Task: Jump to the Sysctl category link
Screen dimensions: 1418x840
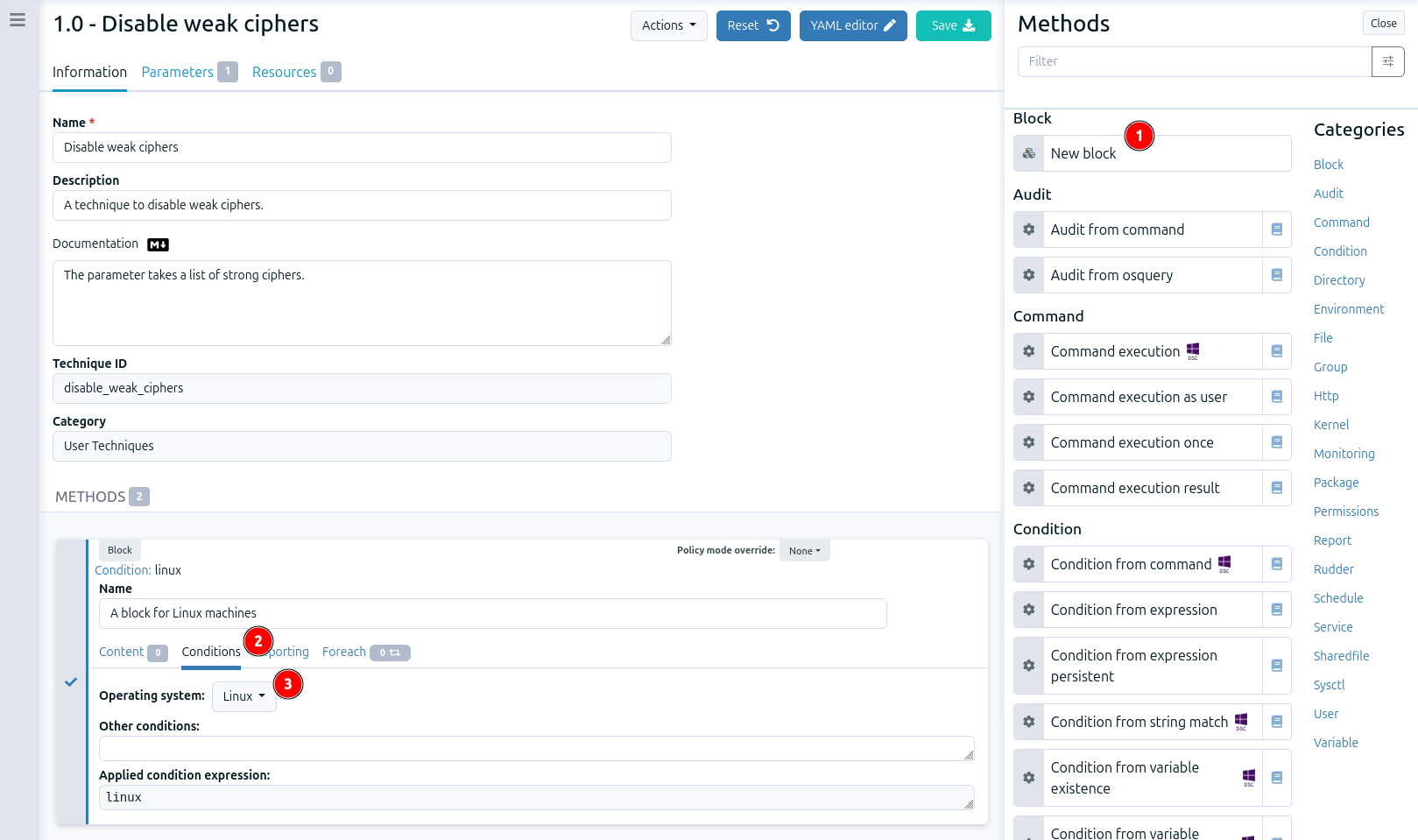Action: click(1329, 685)
